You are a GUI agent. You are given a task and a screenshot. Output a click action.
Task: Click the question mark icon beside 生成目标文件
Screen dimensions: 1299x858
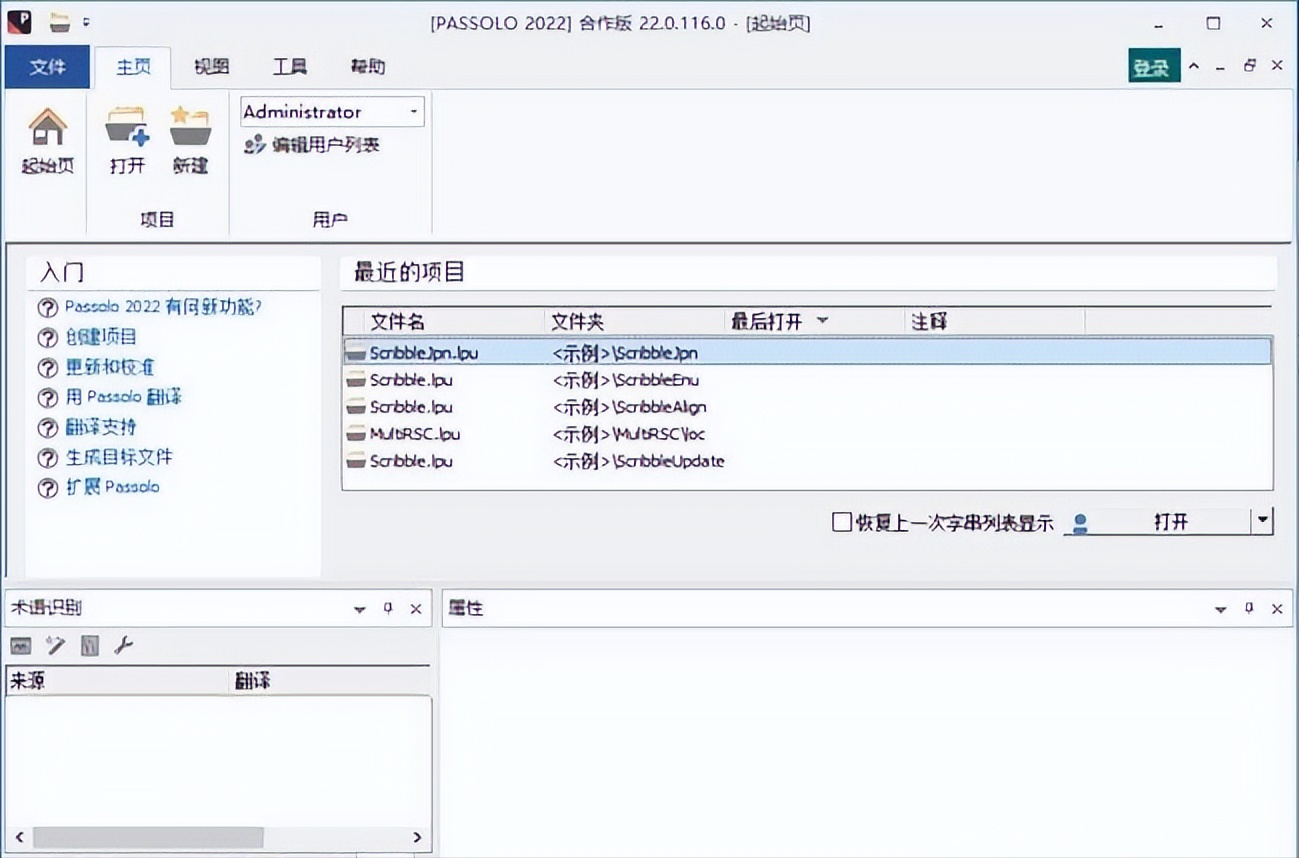(x=47, y=458)
